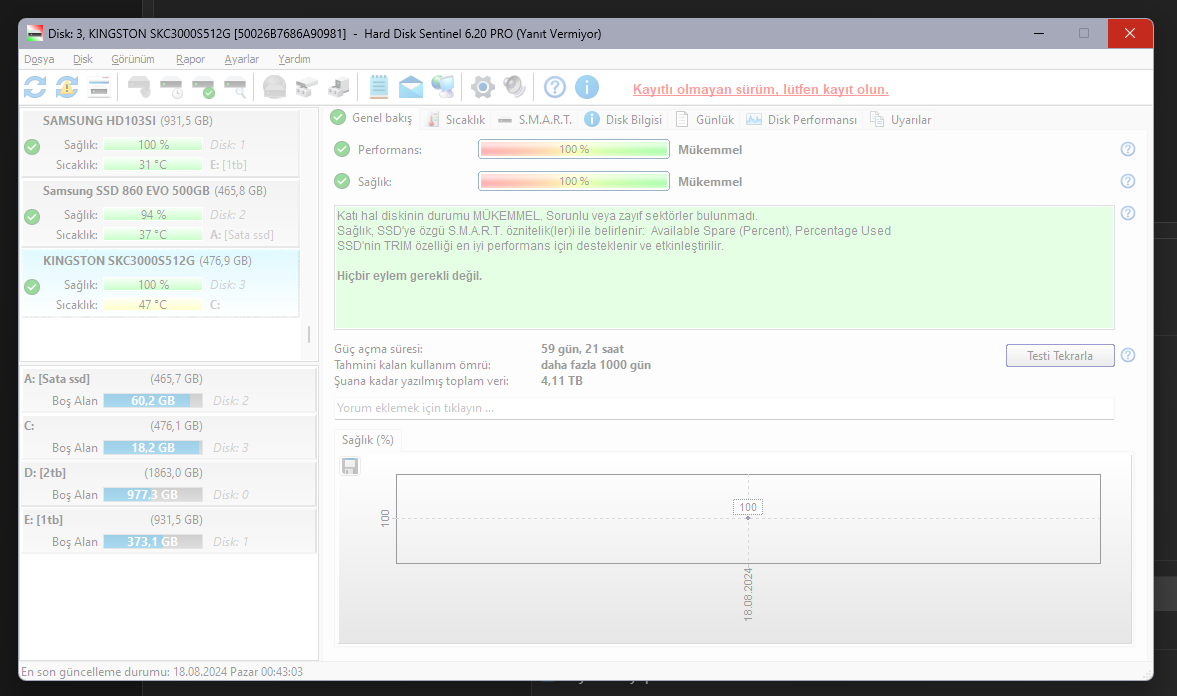Click the help icon beside Sağlık bar
This screenshot has width=1177, height=696.
(x=1127, y=181)
